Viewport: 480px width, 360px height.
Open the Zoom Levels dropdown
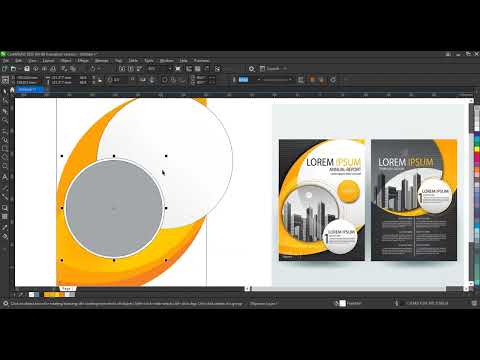coord(170,69)
